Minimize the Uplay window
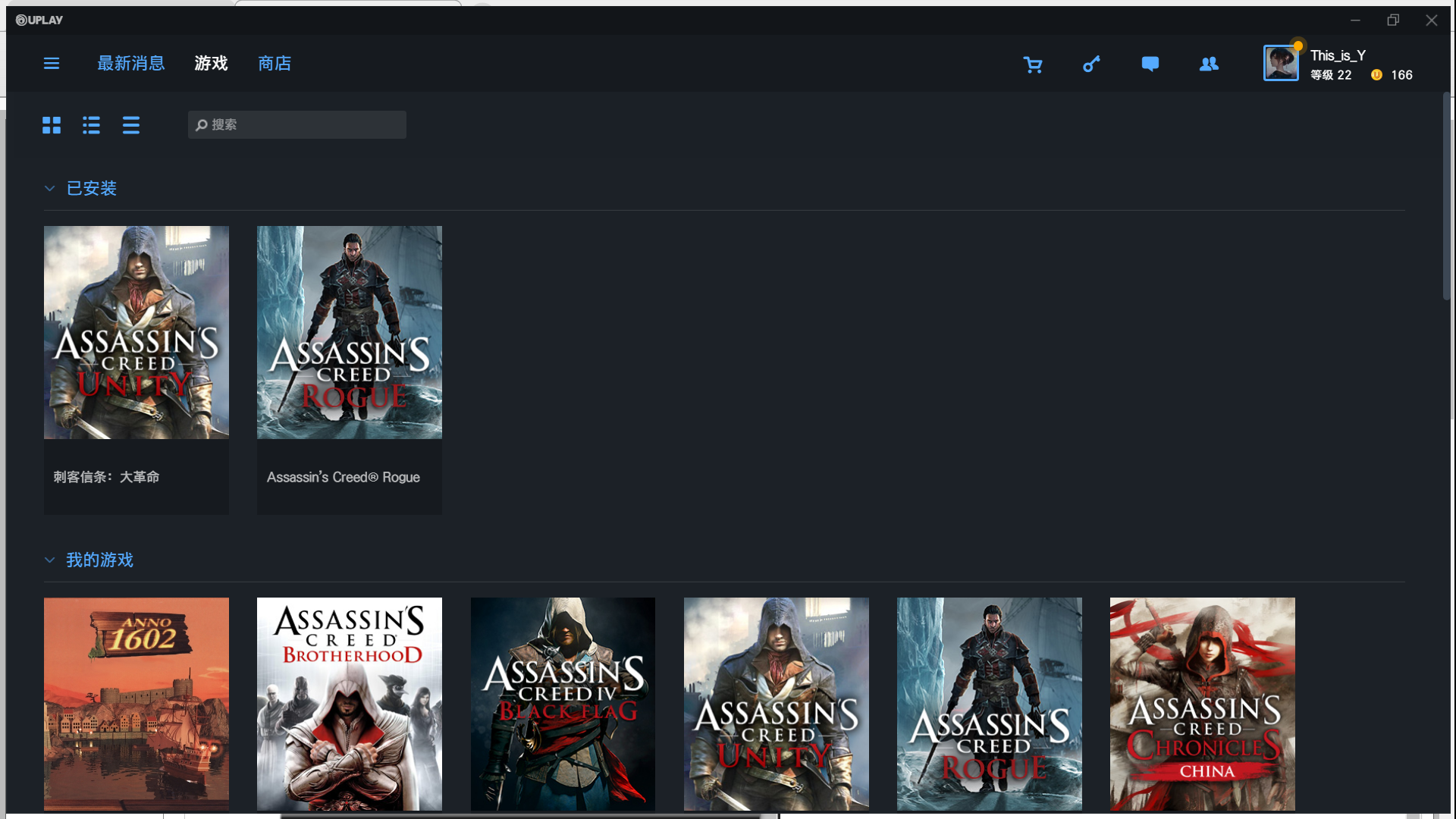Image resolution: width=1456 pixels, height=819 pixels. click(1355, 20)
